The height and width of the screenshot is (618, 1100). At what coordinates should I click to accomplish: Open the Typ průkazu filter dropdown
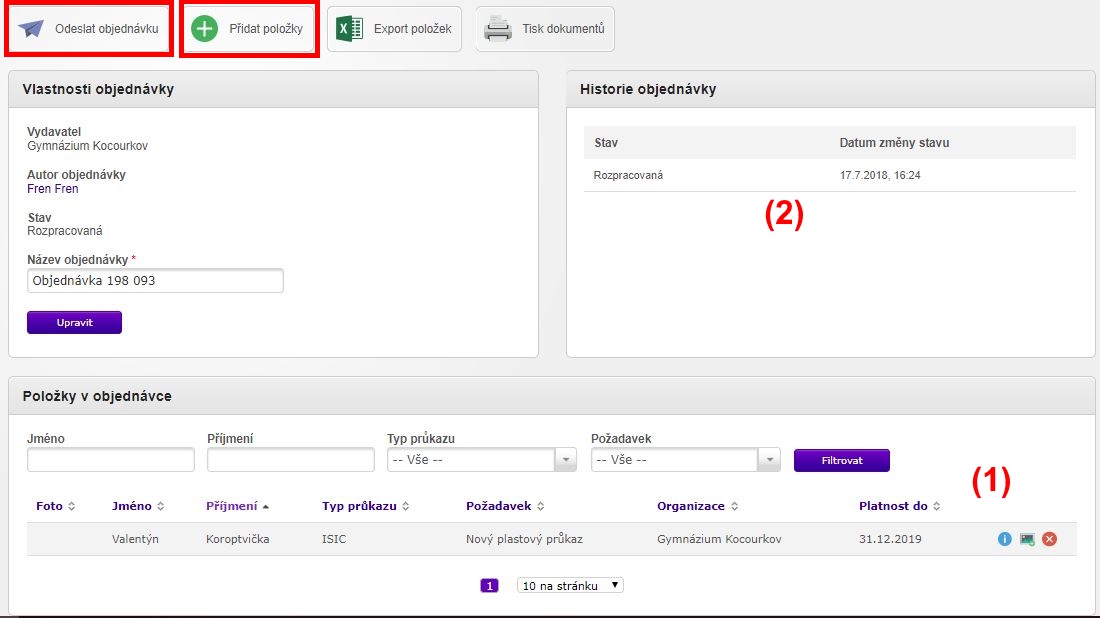[482, 459]
